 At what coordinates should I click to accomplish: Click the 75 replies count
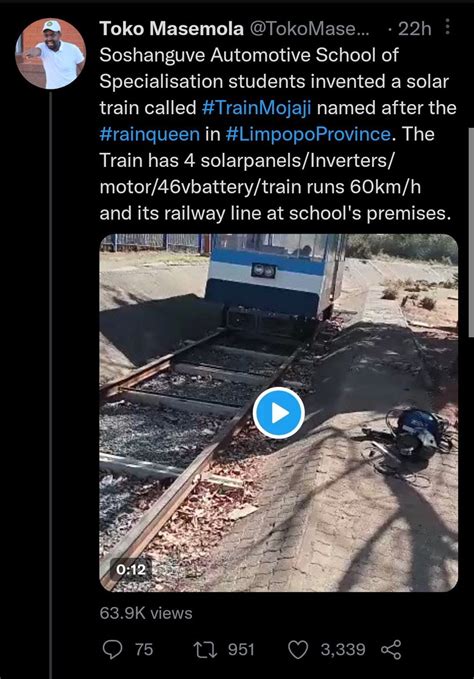click(x=144, y=650)
